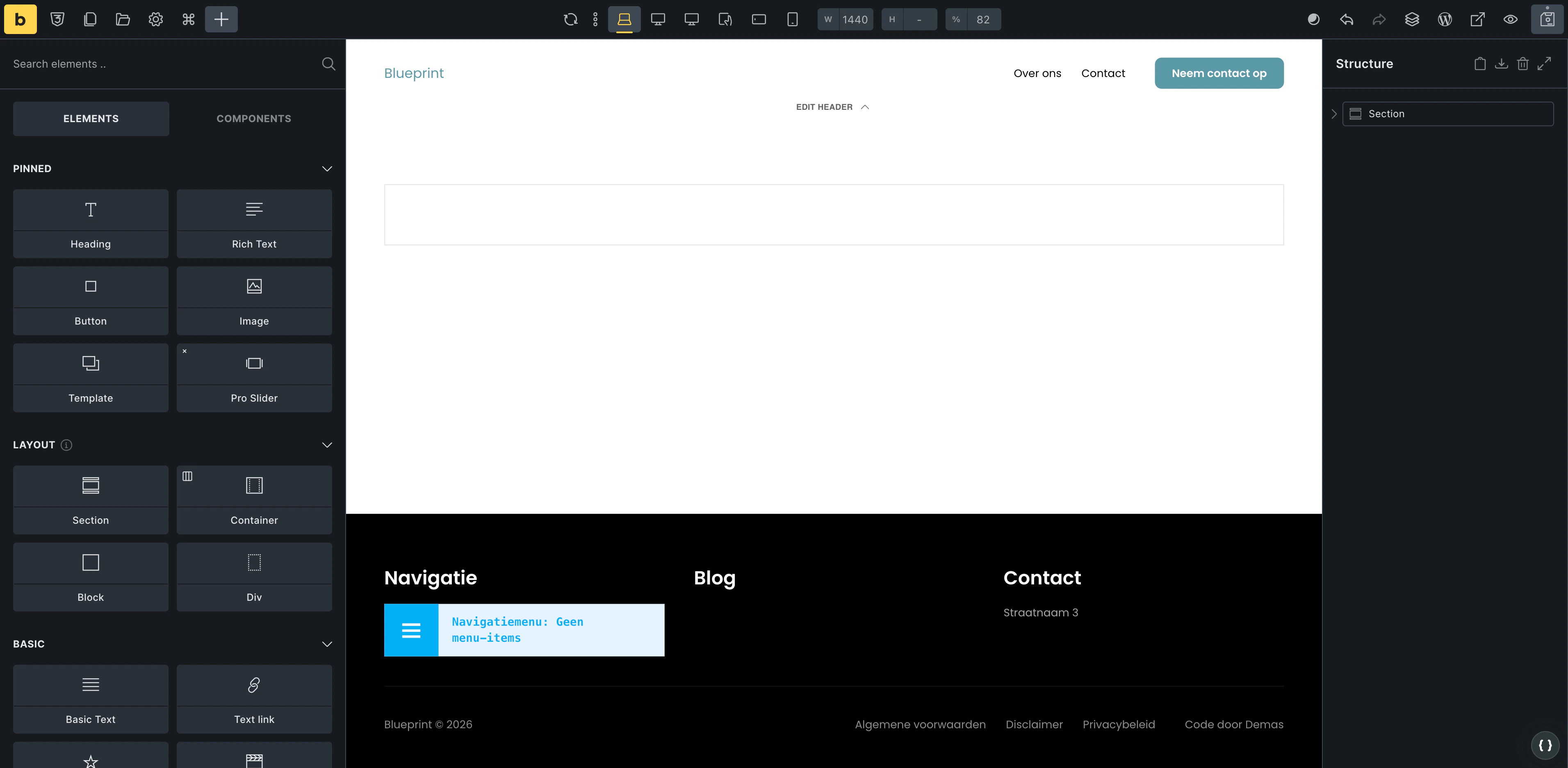Click the Neem contact op button
Viewport: 1568px width, 768px height.
point(1219,73)
